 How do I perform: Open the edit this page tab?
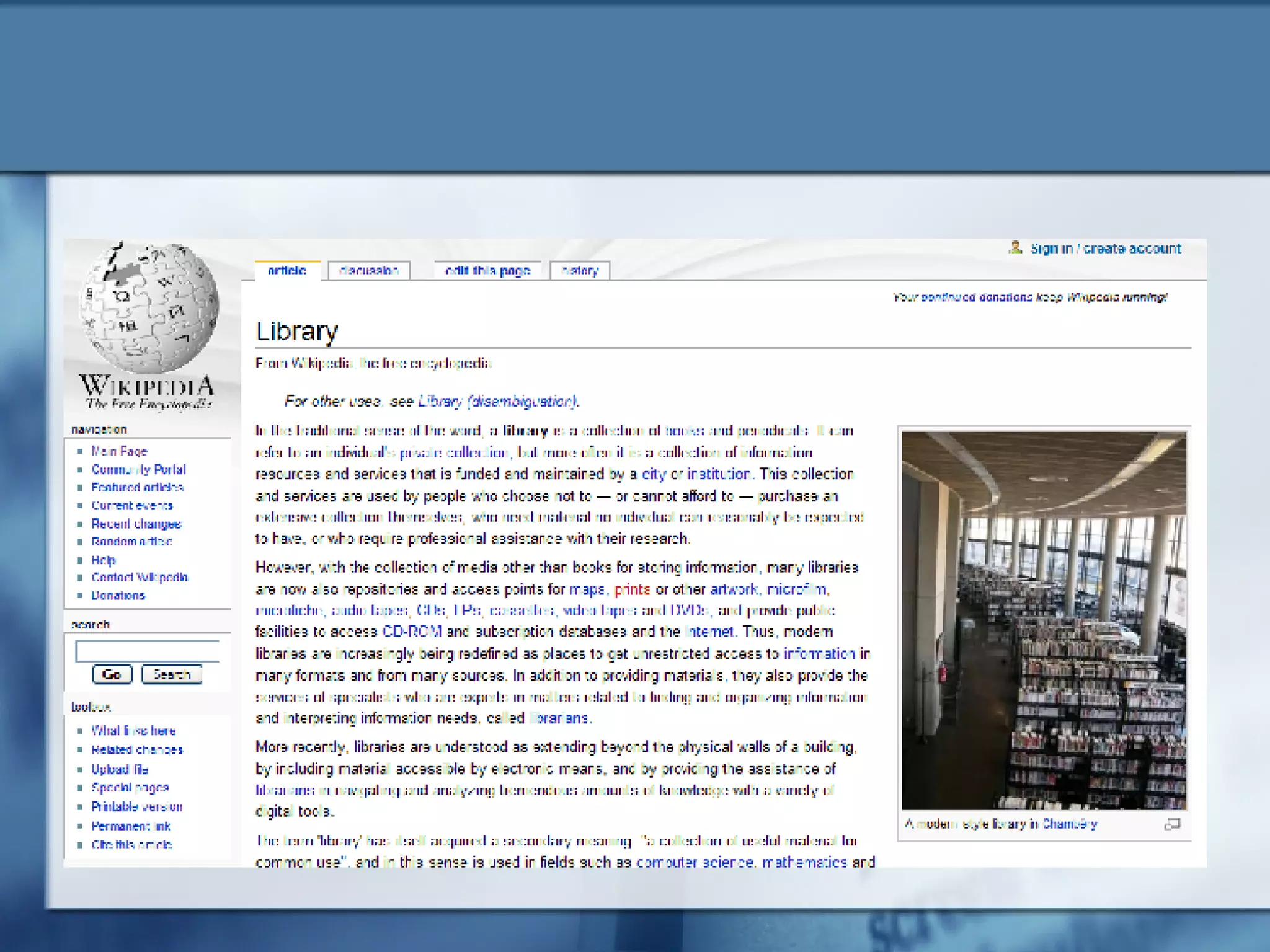(487, 271)
